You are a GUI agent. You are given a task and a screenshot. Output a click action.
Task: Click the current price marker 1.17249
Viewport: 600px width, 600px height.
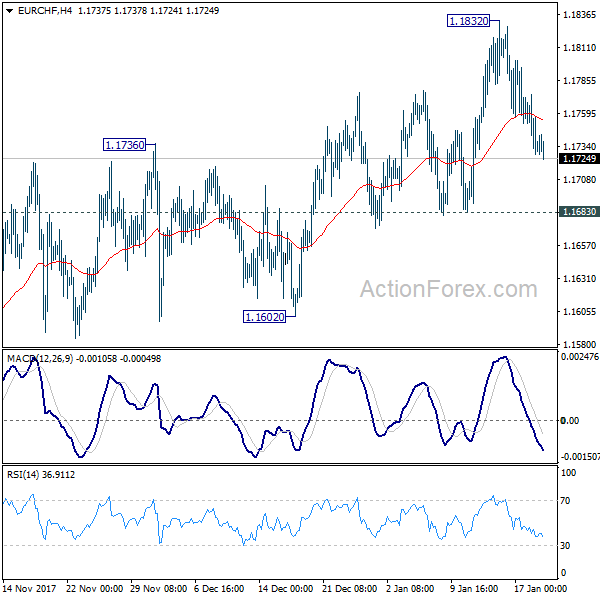[x=579, y=158]
